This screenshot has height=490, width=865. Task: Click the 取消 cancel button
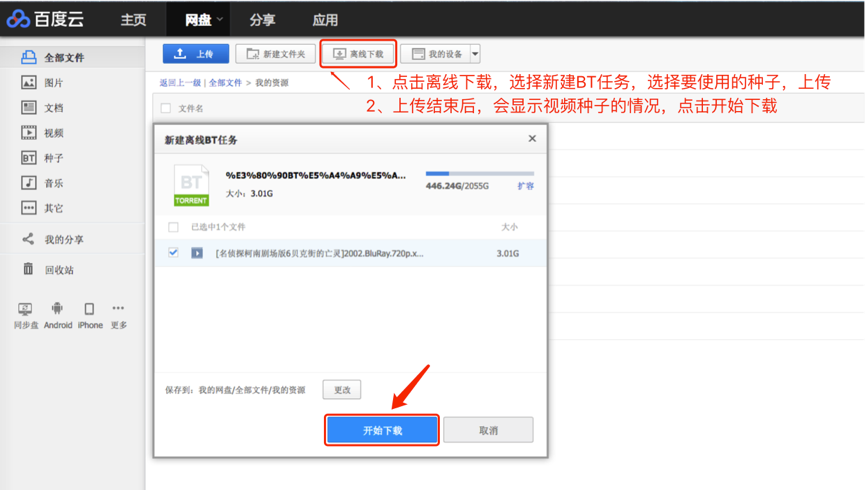coord(488,430)
